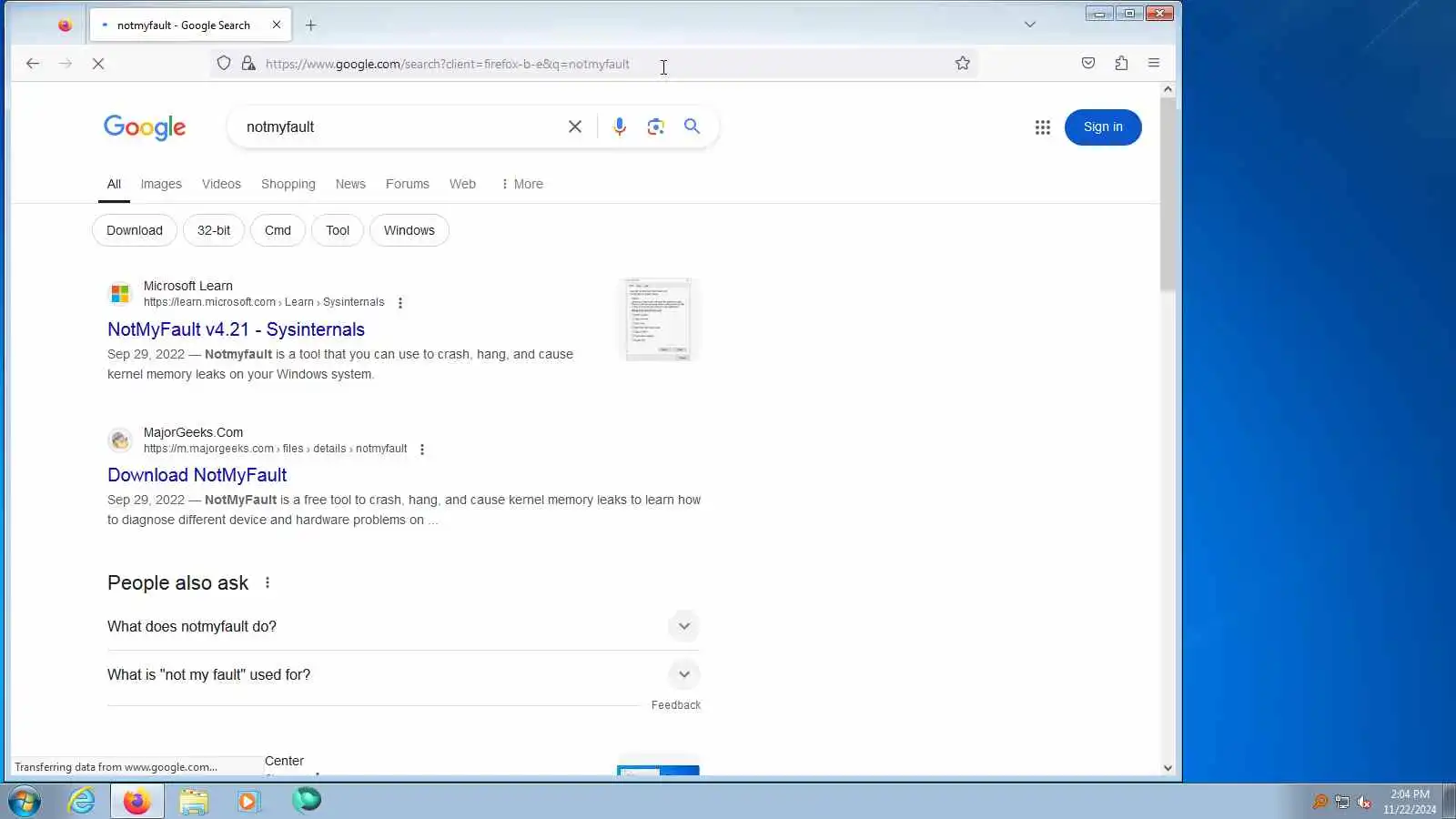Switch to News results
The height and width of the screenshot is (819, 1456).
[350, 184]
